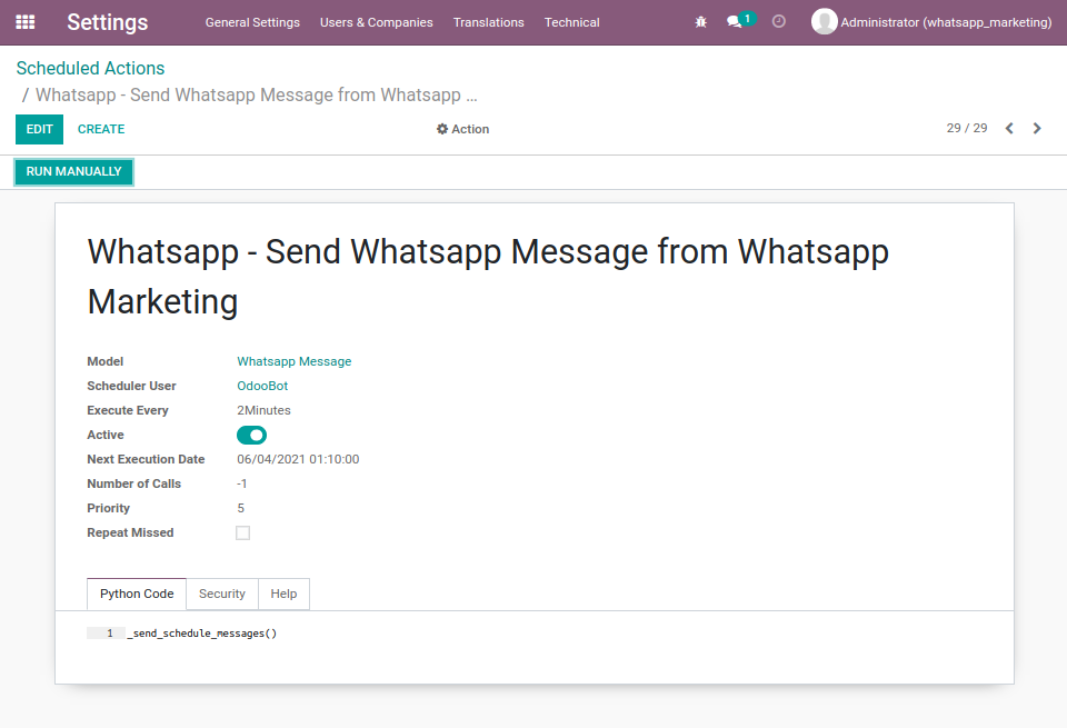The width and height of the screenshot is (1067, 728).
Task: Open the conversations chat icon
Action: [x=734, y=22]
